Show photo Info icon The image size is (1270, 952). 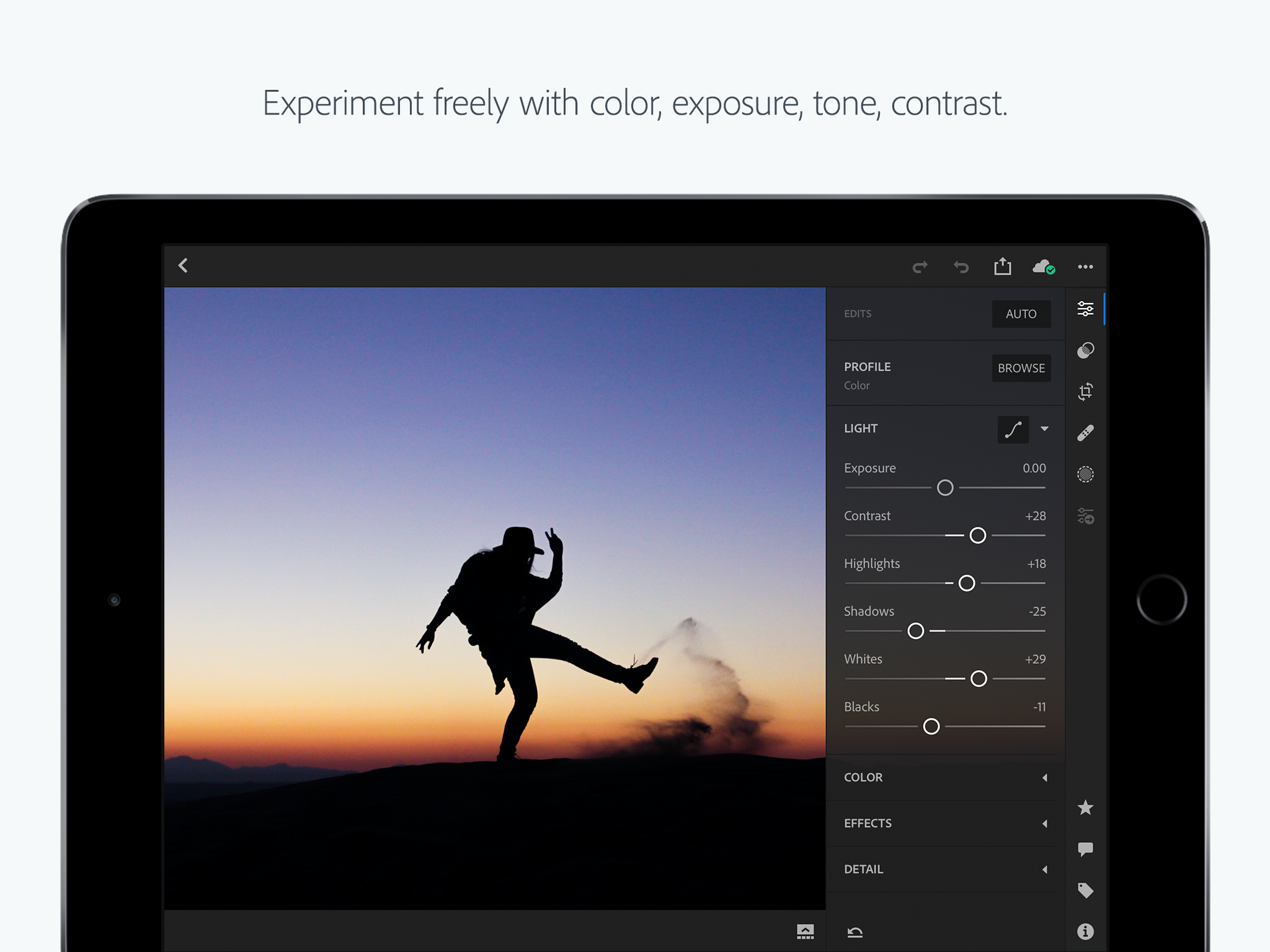[x=1085, y=932]
